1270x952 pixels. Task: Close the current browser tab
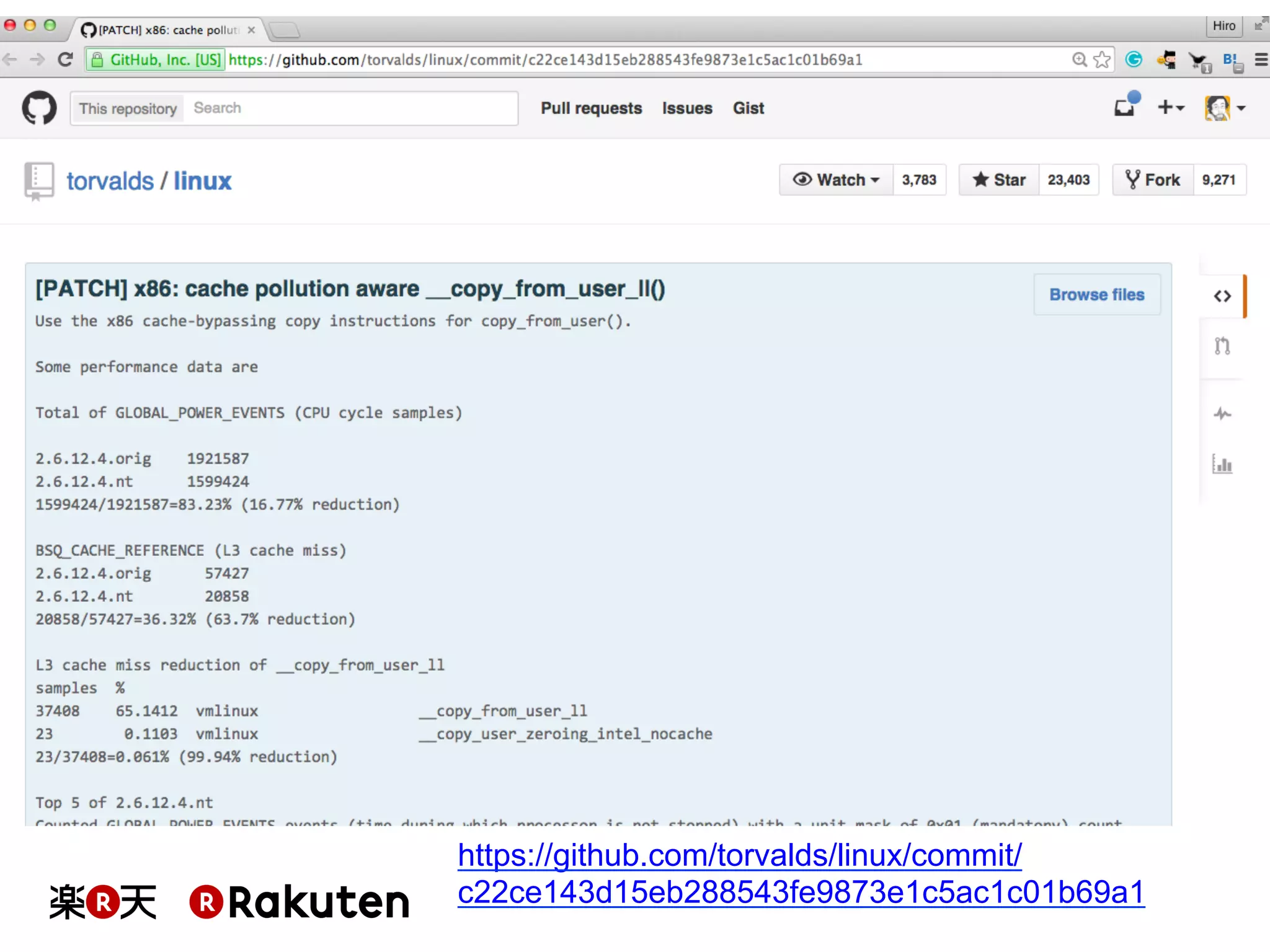point(251,30)
